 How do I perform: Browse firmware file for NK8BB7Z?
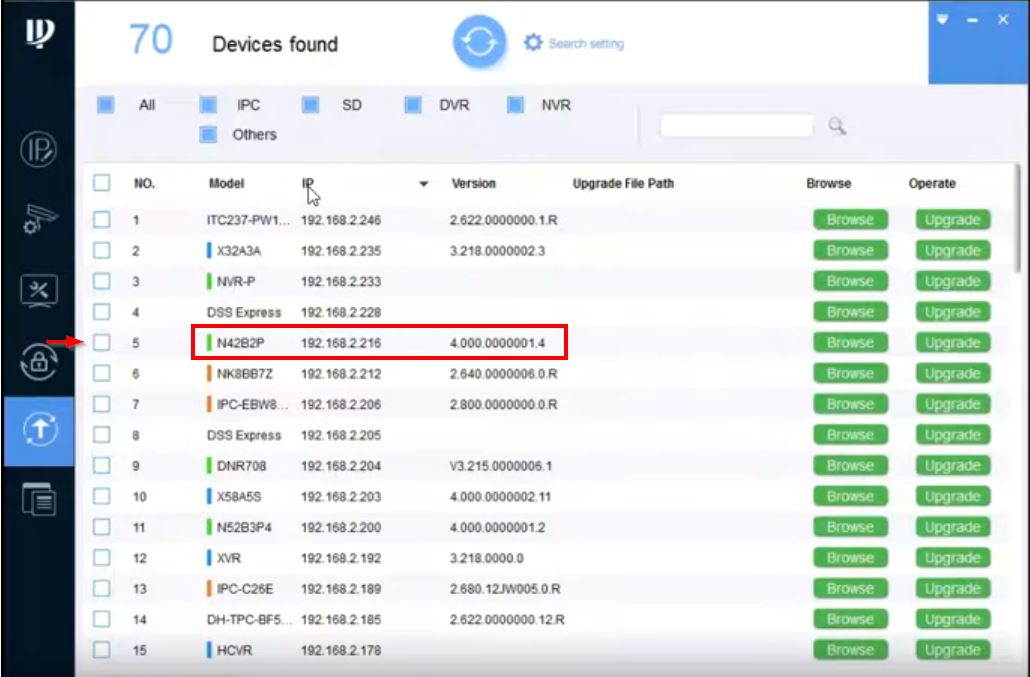click(850, 374)
